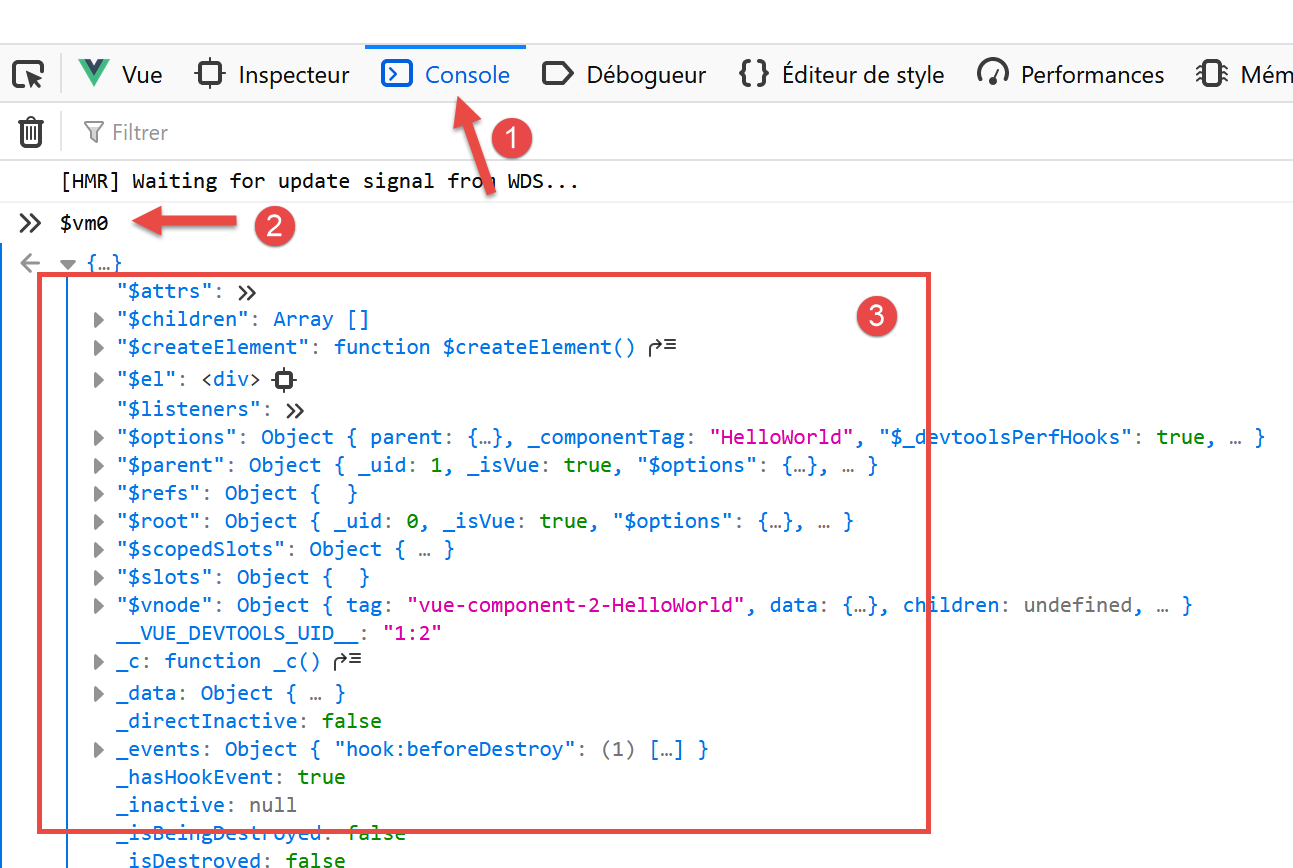Clear console with the trash icon

click(x=31, y=132)
